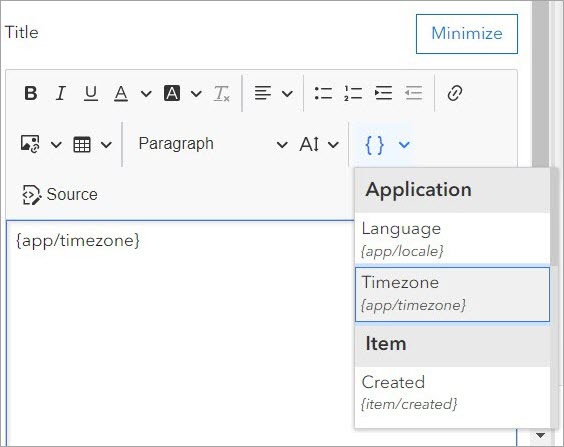Increase the indent

click(x=383, y=93)
